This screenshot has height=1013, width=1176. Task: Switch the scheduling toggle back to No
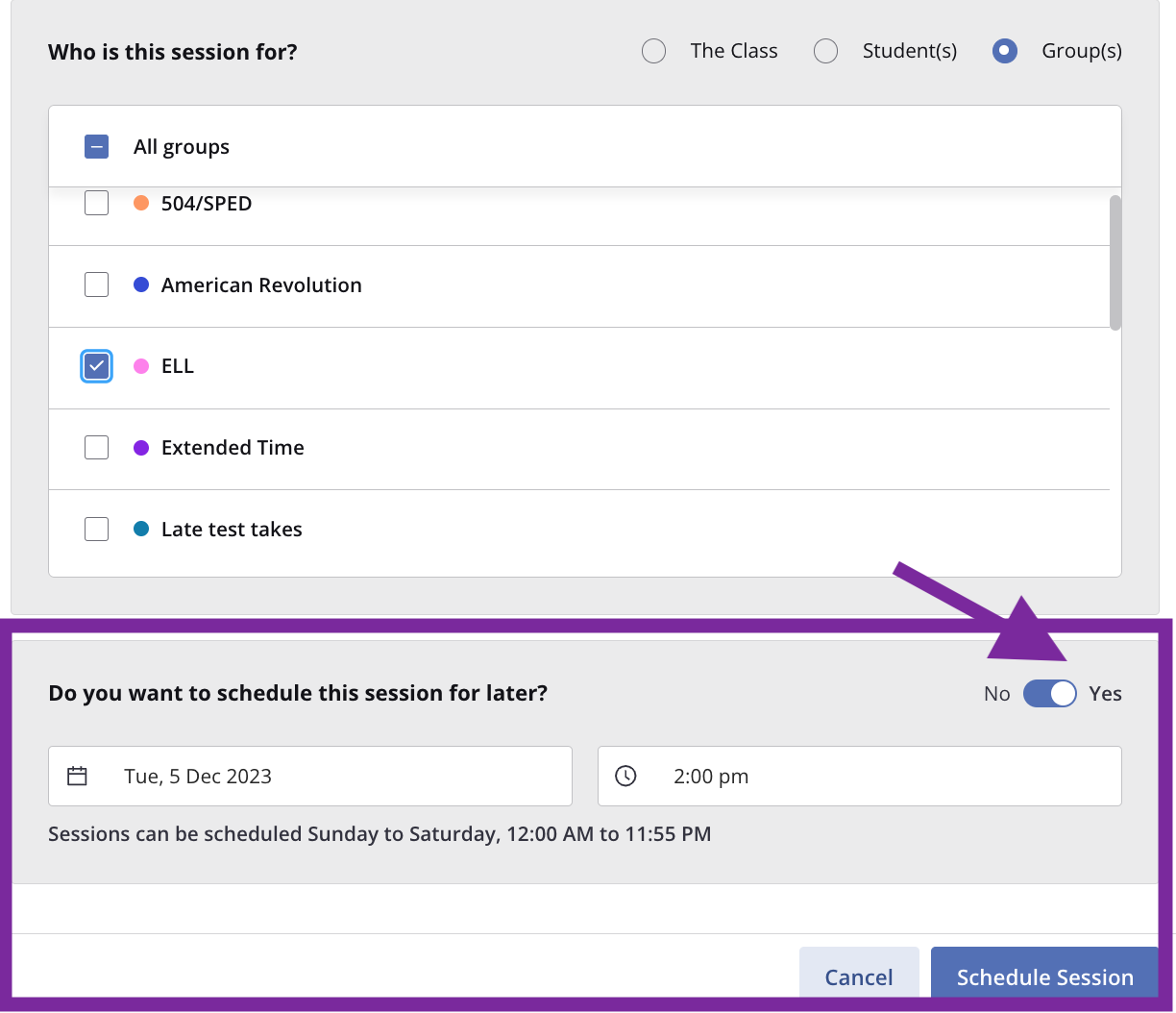(1049, 693)
